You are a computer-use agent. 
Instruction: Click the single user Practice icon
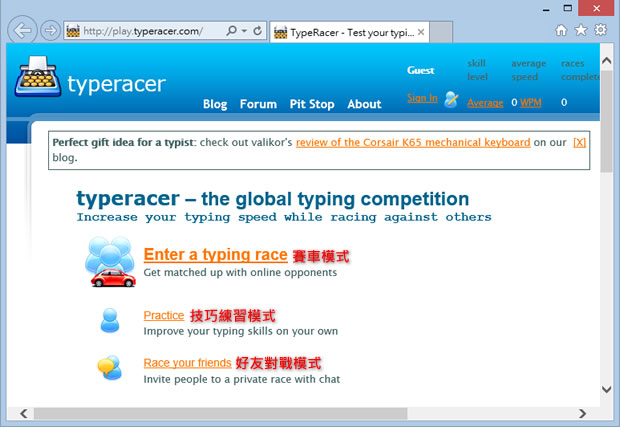(110, 320)
